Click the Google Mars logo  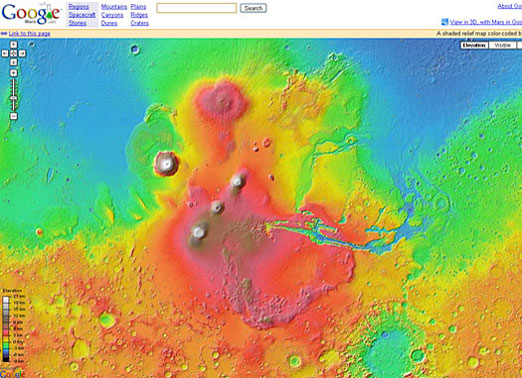click(x=31, y=14)
